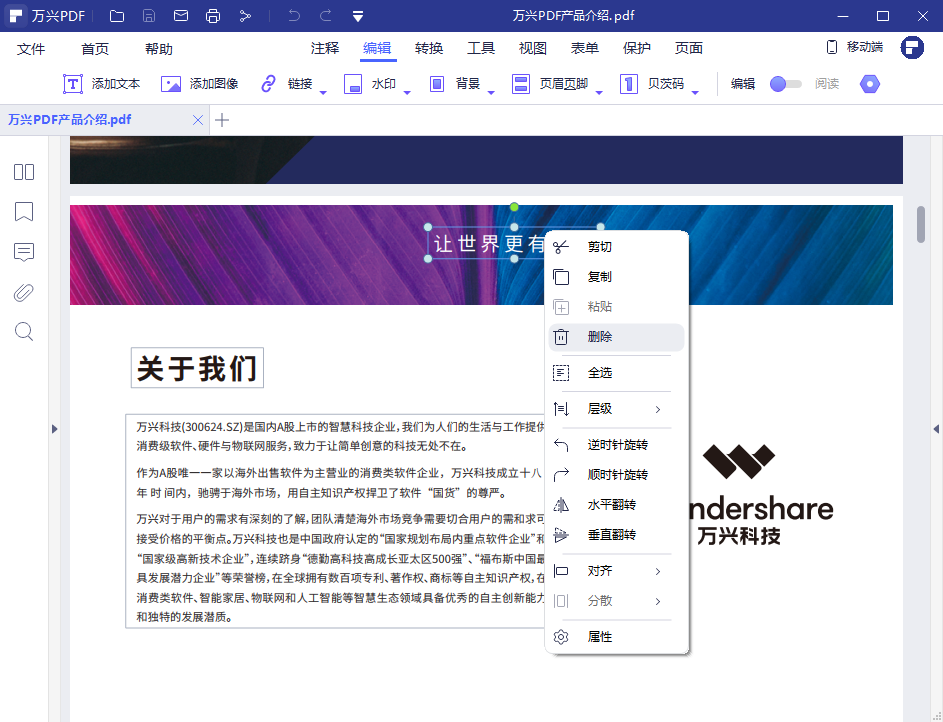Click the print icon in quick access bar
The height and width of the screenshot is (722, 943).
211,15
